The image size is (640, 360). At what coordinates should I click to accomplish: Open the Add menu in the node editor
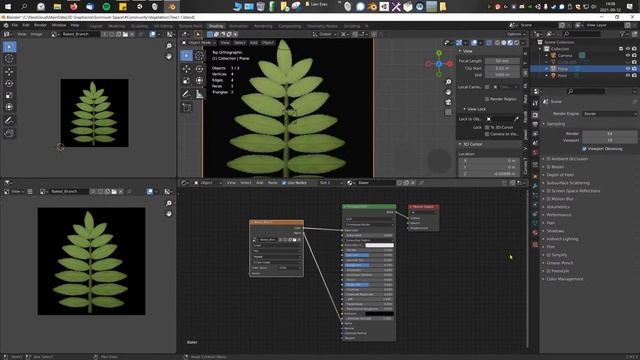click(260, 182)
